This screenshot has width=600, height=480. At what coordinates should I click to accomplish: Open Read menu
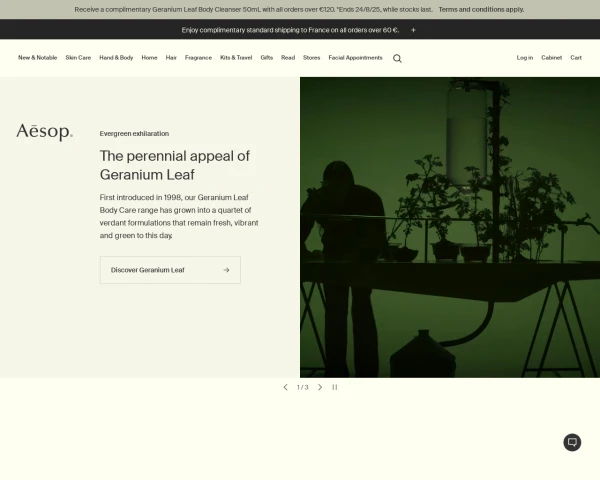point(288,58)
